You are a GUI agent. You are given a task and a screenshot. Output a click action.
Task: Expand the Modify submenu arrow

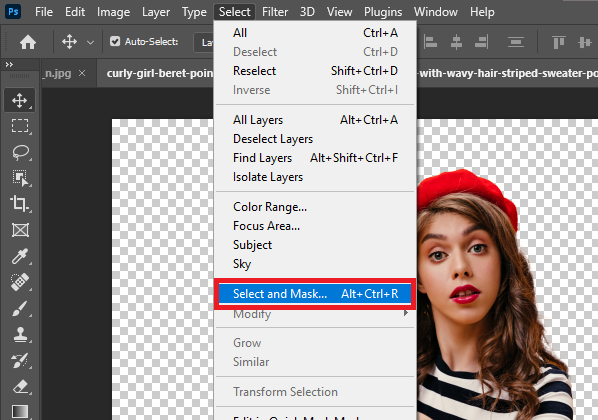point(406,313)
